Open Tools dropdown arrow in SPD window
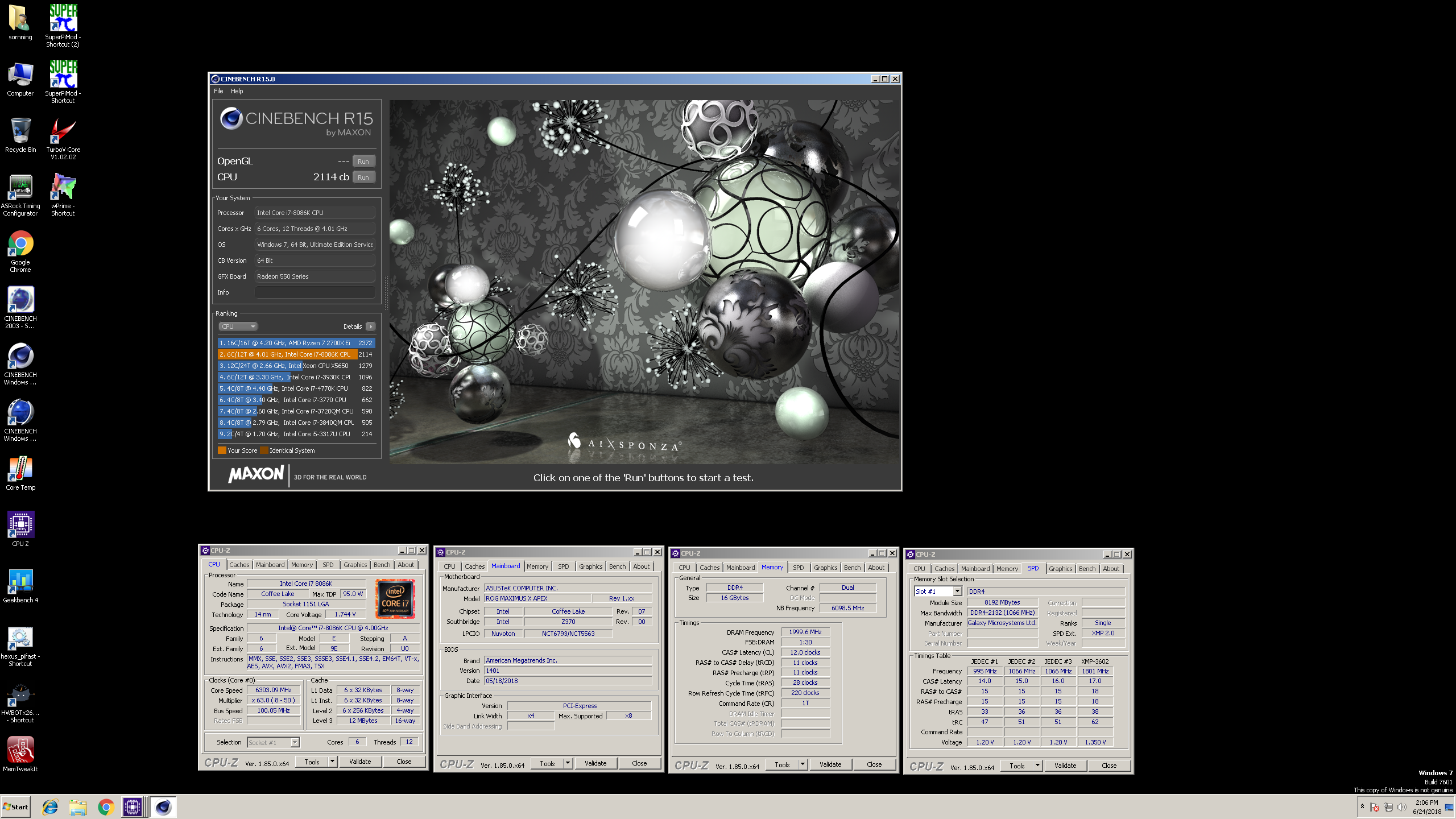1456x819 pixels. (1037, 766)
